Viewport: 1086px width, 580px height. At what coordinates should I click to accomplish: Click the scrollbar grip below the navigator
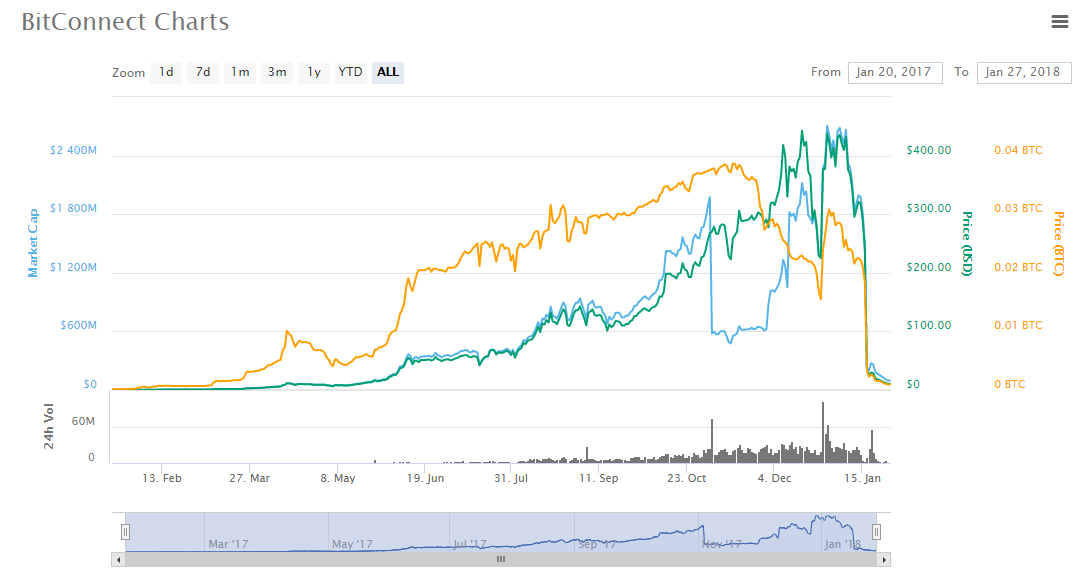(x=500, y=560)
